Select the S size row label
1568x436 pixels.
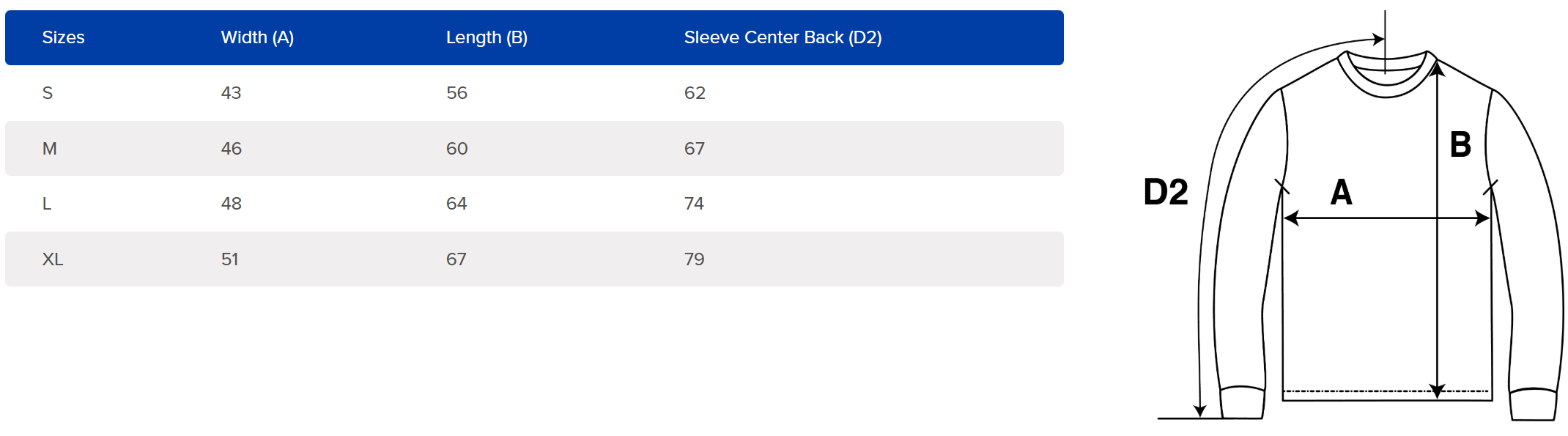pyautogui.click(x=48, y=93)
